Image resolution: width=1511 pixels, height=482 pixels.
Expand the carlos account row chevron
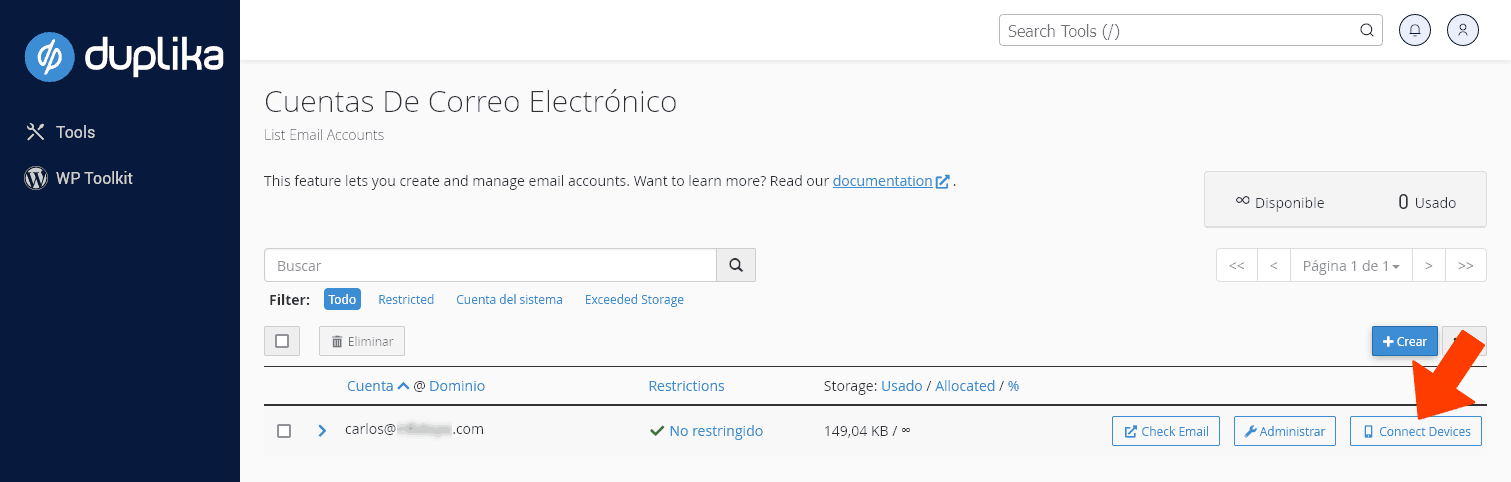click(x=322, y=431)
